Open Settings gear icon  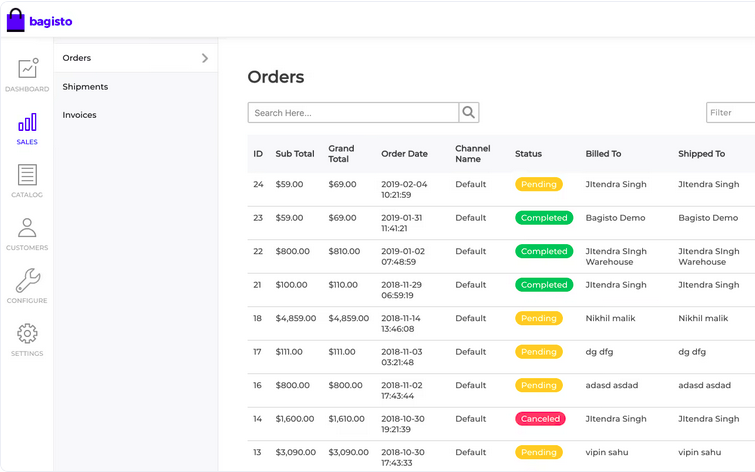coord(27,334)
